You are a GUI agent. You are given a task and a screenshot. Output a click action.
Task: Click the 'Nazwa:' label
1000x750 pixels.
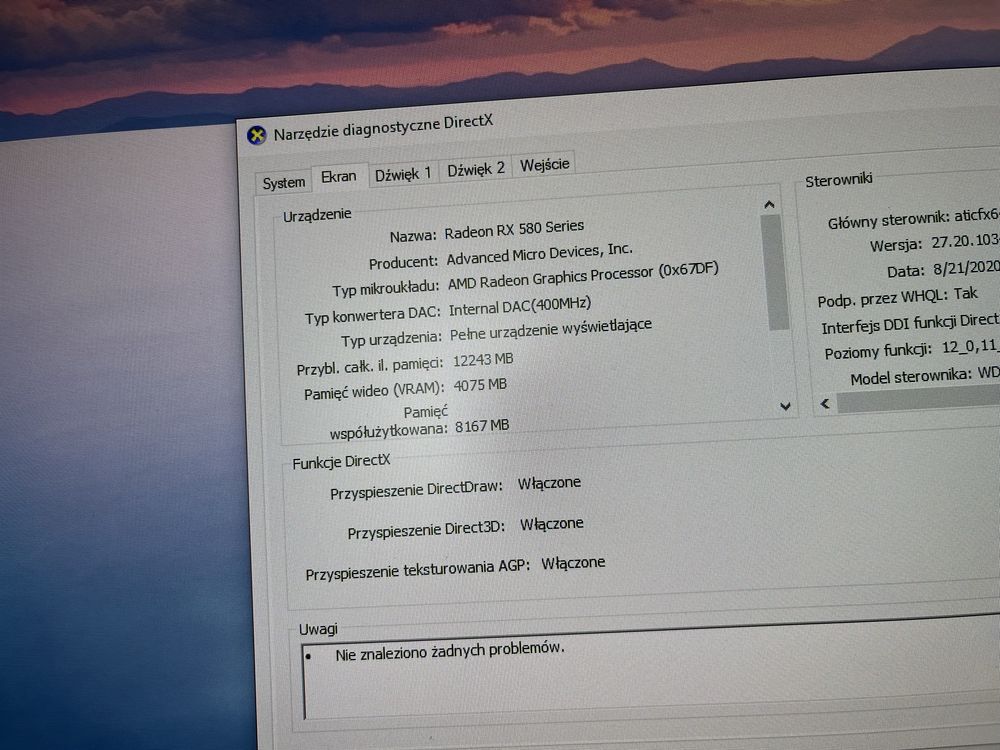pos(413,236)
